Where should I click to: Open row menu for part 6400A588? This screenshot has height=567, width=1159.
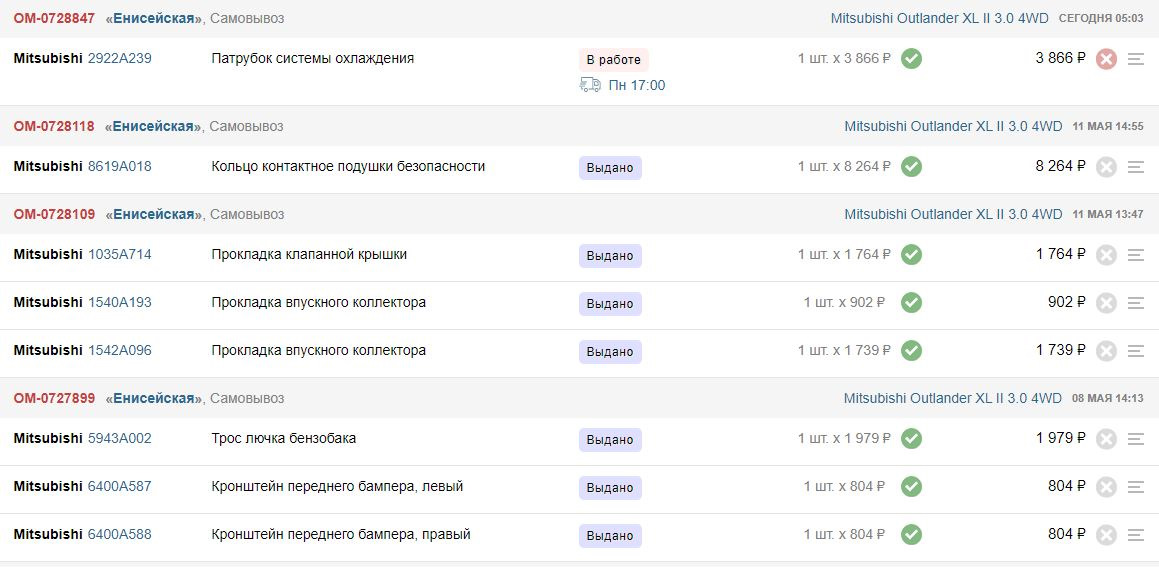point(1135,535)
